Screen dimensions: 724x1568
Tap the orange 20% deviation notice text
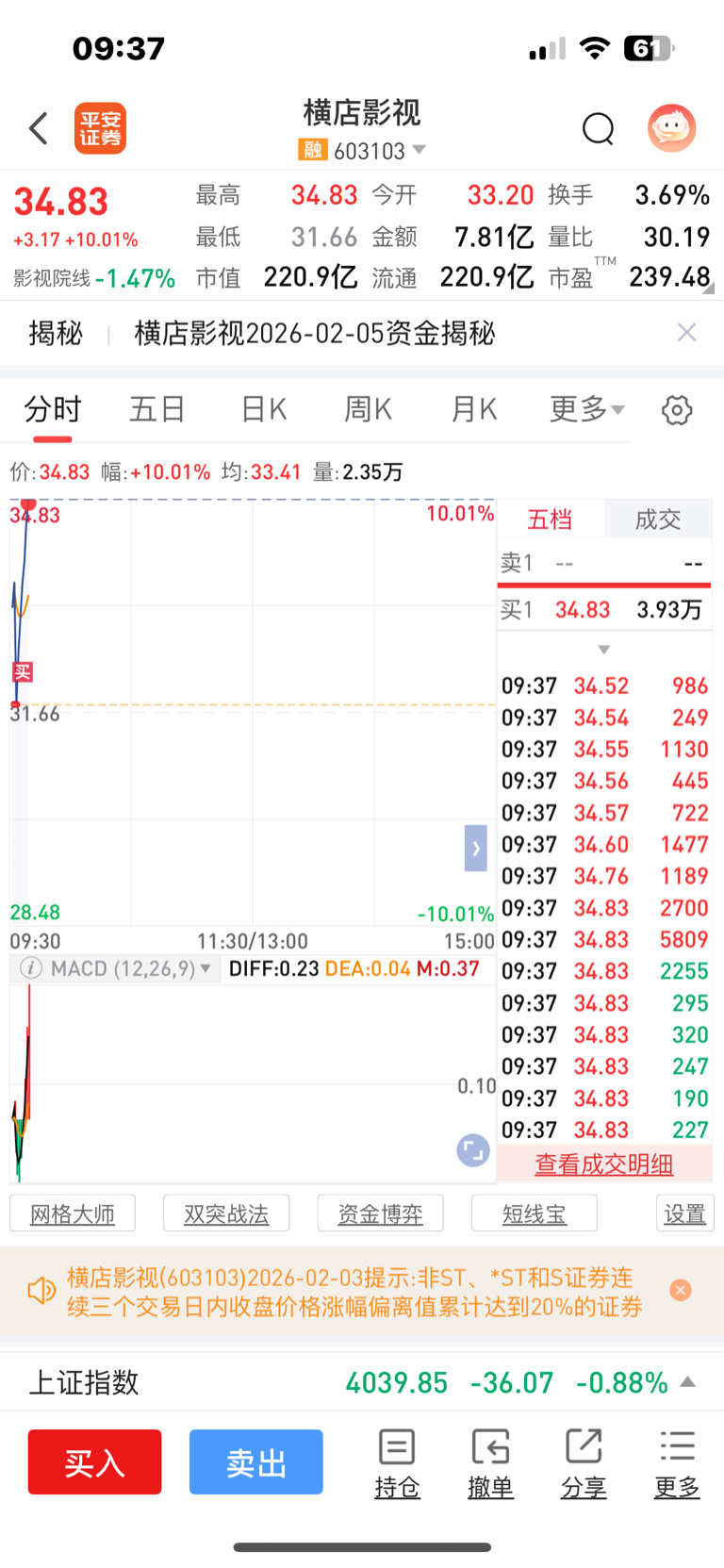click(354, 1292)
